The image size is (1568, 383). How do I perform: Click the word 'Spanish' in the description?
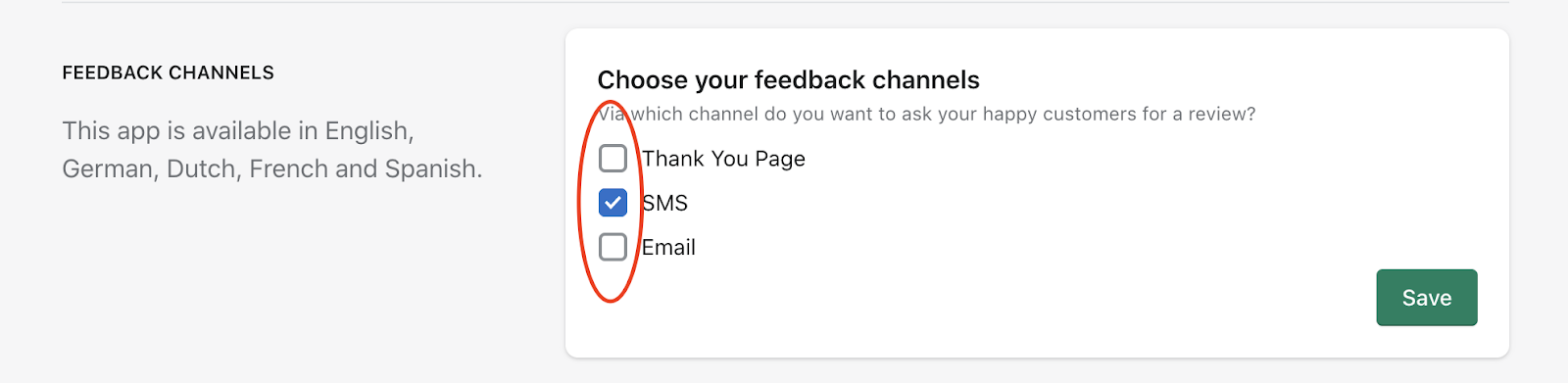(433, 168)
